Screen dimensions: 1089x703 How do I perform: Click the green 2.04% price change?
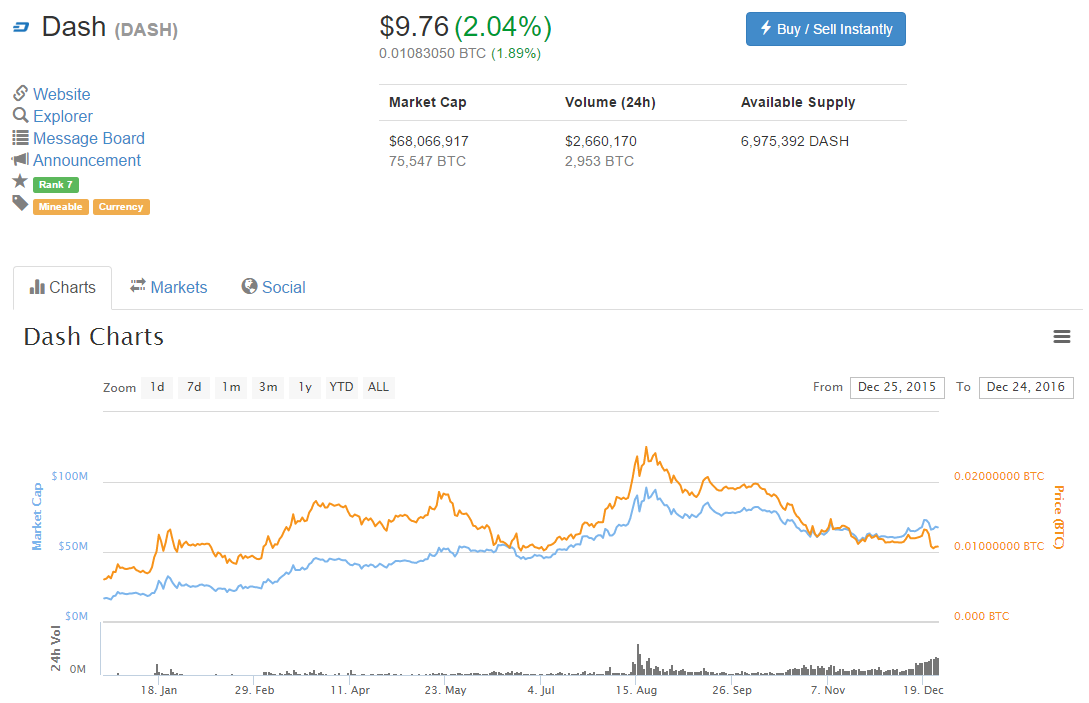(x=504, y=27)
